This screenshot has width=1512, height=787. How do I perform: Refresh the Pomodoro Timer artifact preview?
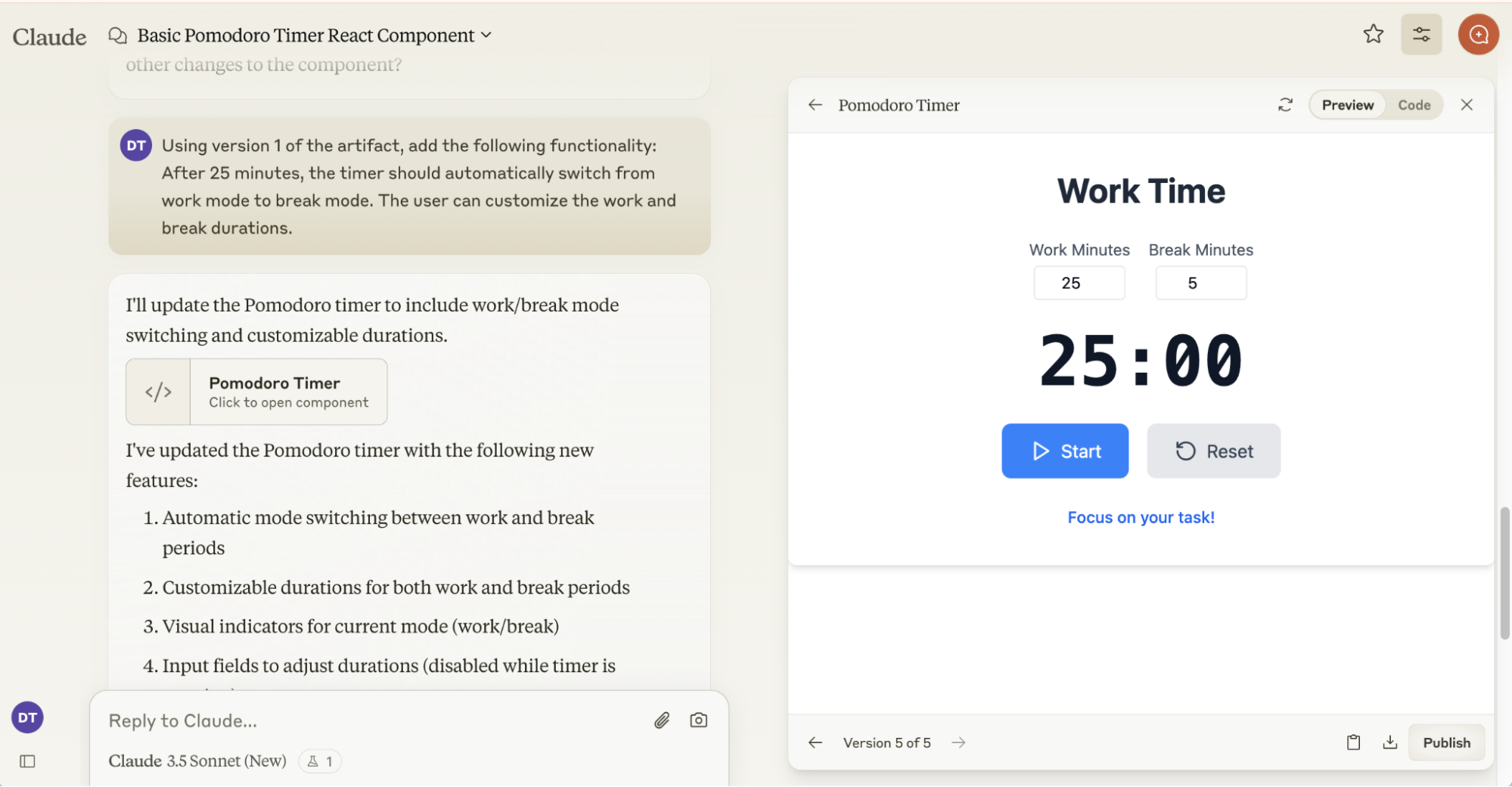[1285, 105]
